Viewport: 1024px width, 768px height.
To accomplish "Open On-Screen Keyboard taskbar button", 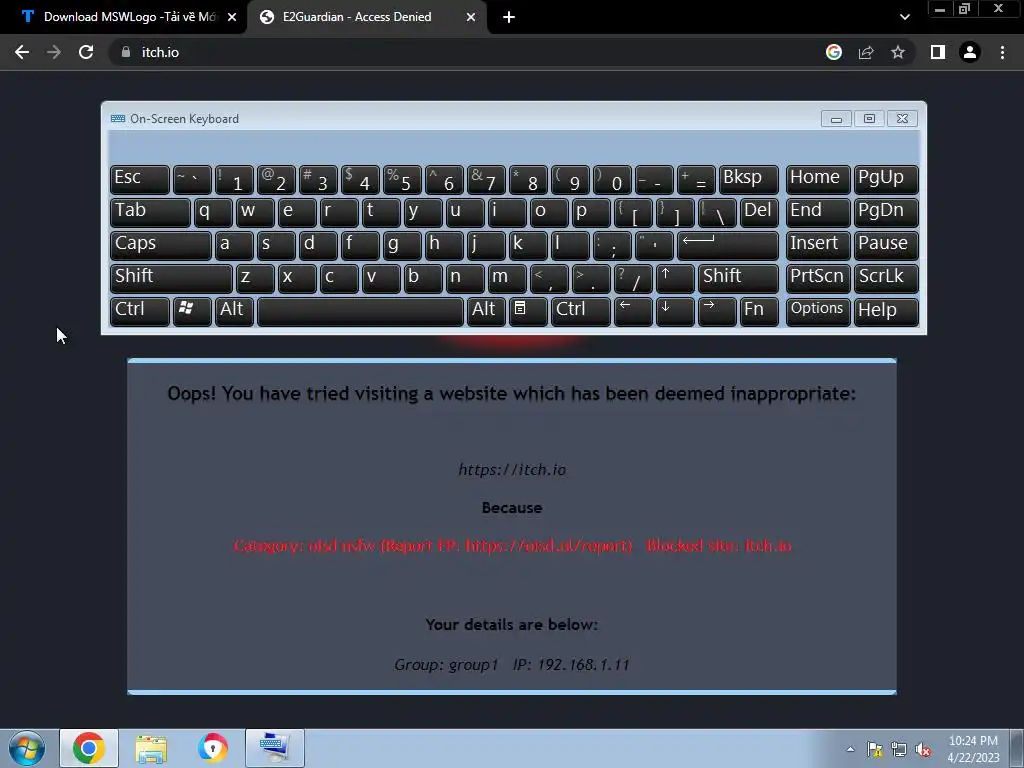I will click(x=275, y=748).
